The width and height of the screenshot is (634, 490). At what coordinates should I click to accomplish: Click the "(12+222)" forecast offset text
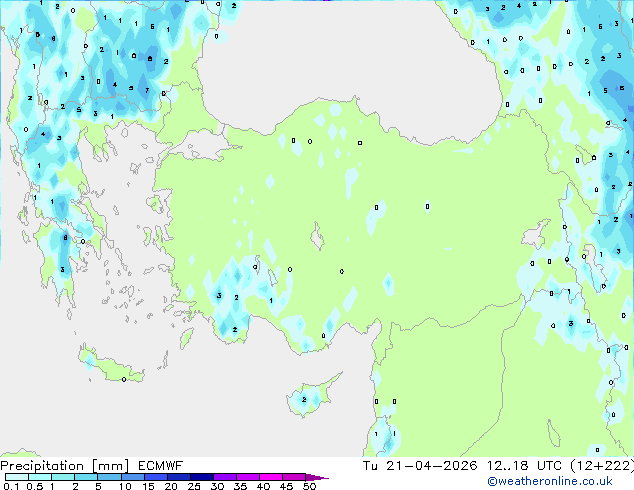tap(602, 466)
